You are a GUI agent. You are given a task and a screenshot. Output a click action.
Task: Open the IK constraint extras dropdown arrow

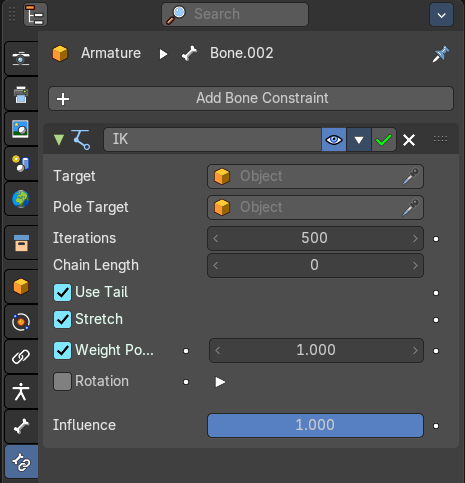tap(359, 140)
